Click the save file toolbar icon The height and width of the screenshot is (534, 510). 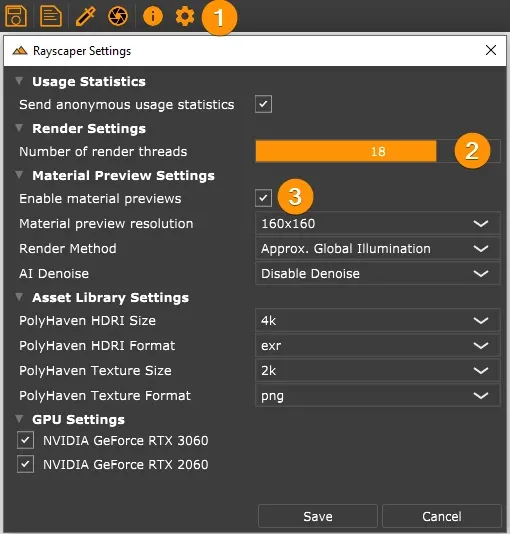(16, 16)
